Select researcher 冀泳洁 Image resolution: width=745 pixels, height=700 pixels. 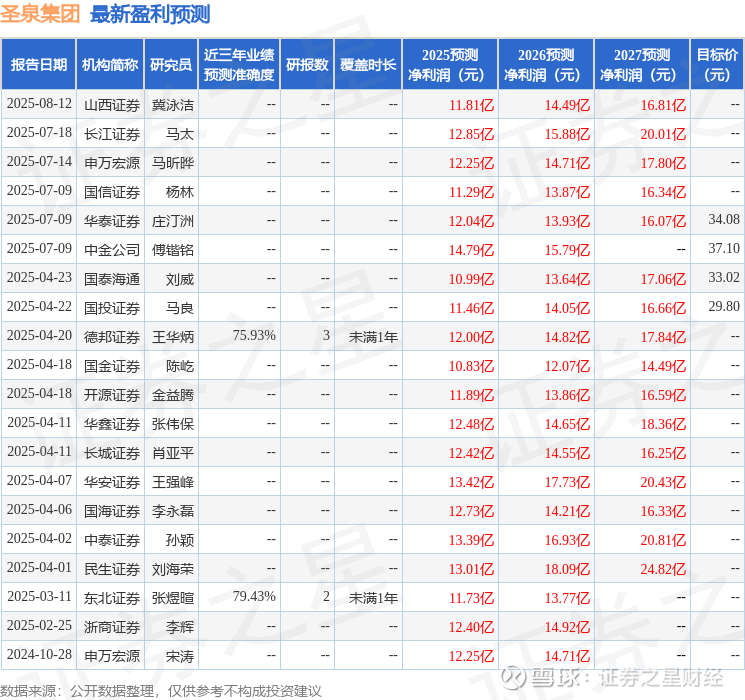[173, 105]
